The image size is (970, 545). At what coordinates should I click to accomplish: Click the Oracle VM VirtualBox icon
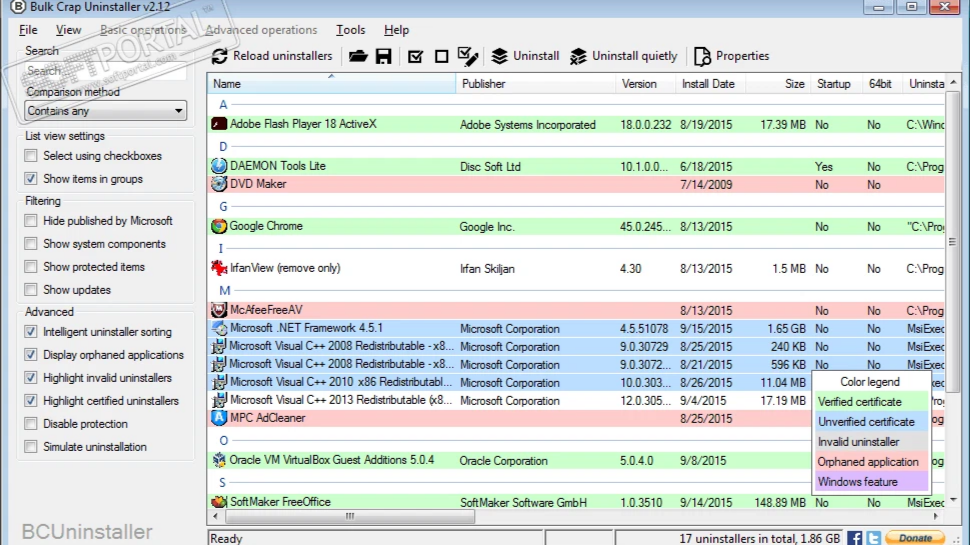tap(218, 460)
